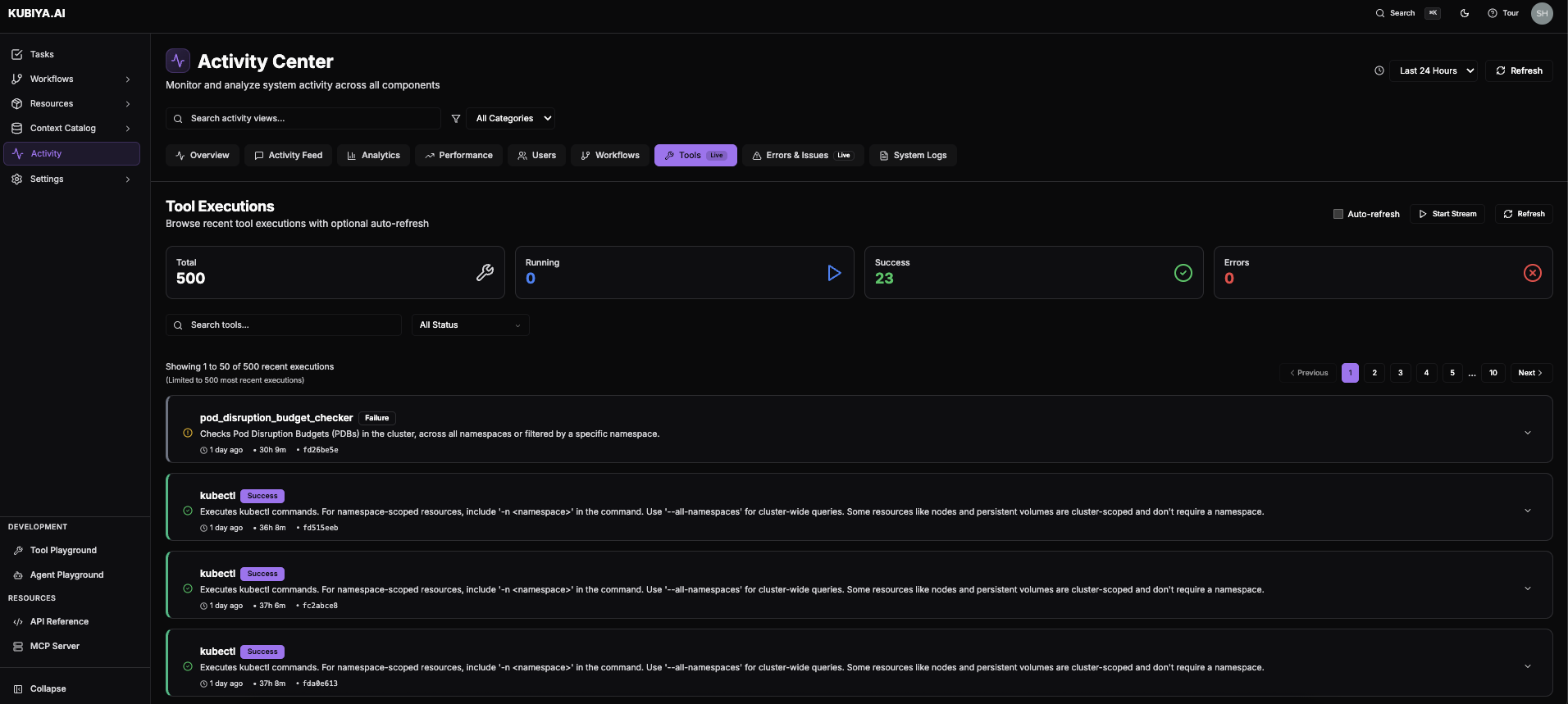Viewport: 1568px width, 704px height.
Task: Go to pagination page 5
Action: [1452, 373]
